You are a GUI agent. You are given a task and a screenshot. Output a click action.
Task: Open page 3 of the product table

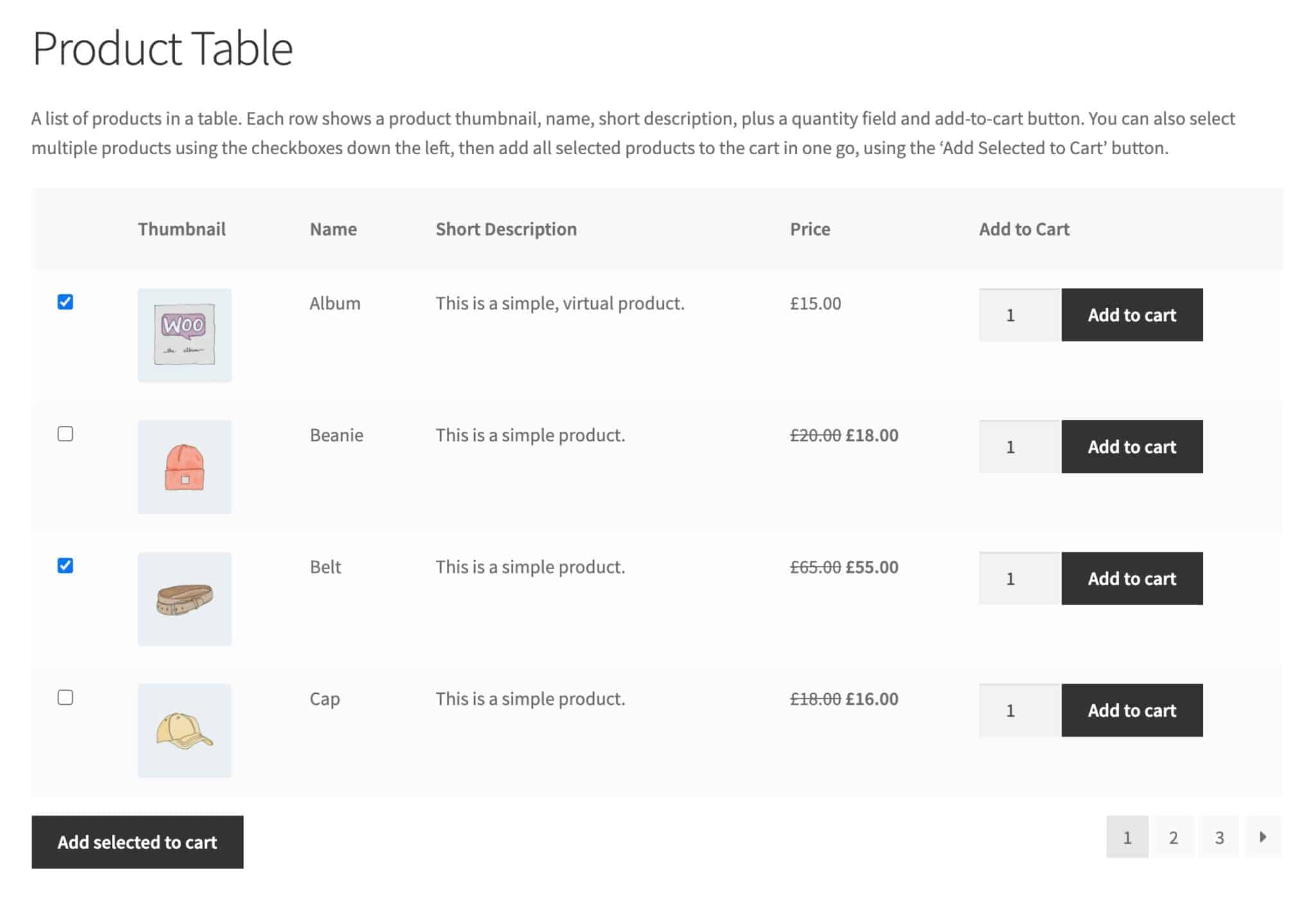click(1219, 836)
